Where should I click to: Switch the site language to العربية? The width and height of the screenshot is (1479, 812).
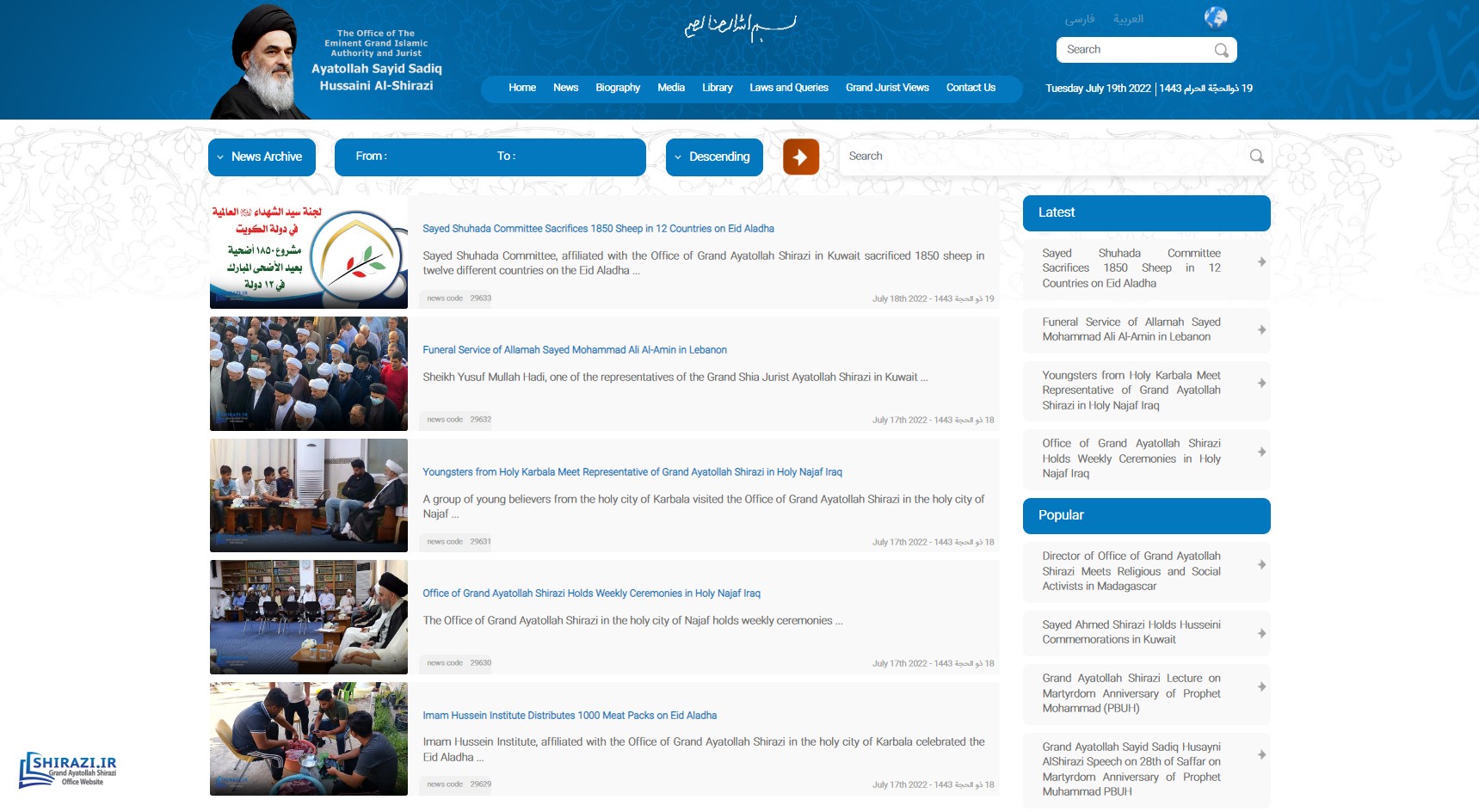pos(1127,19)
